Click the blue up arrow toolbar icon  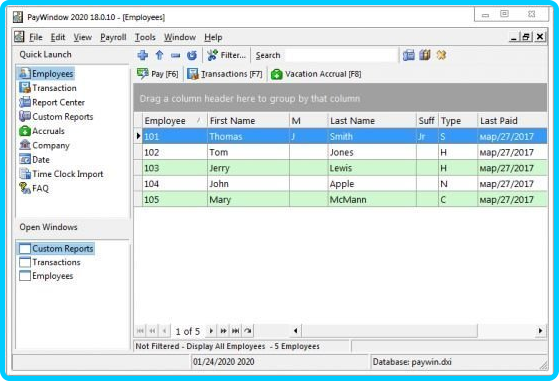(x=159, y=55)
